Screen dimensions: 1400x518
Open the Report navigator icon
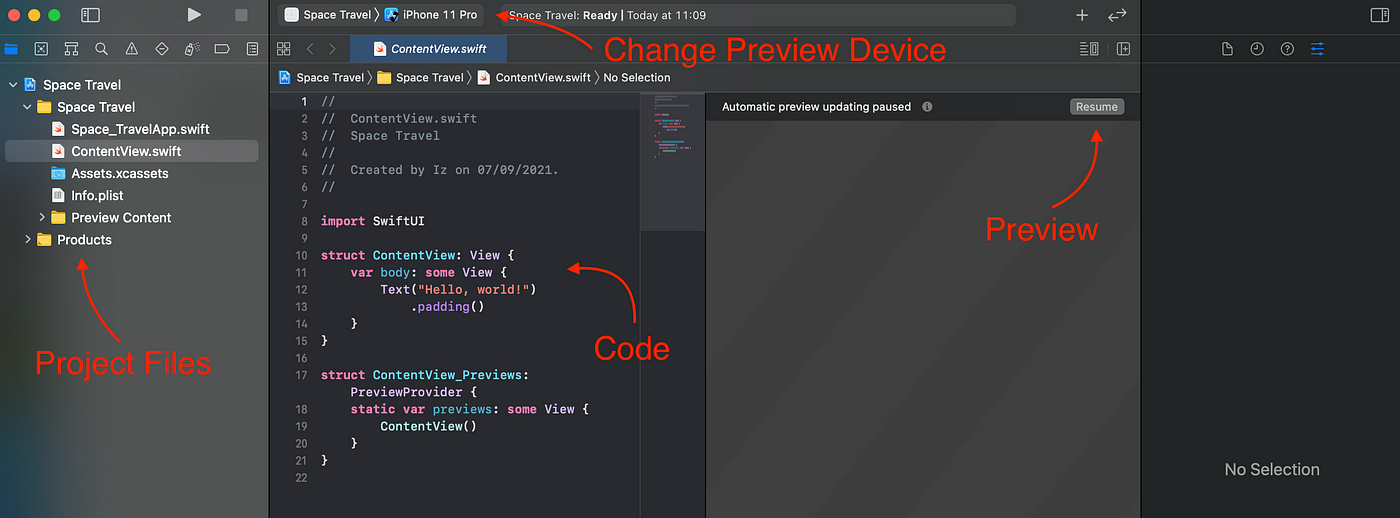click(x=252, y=48)
